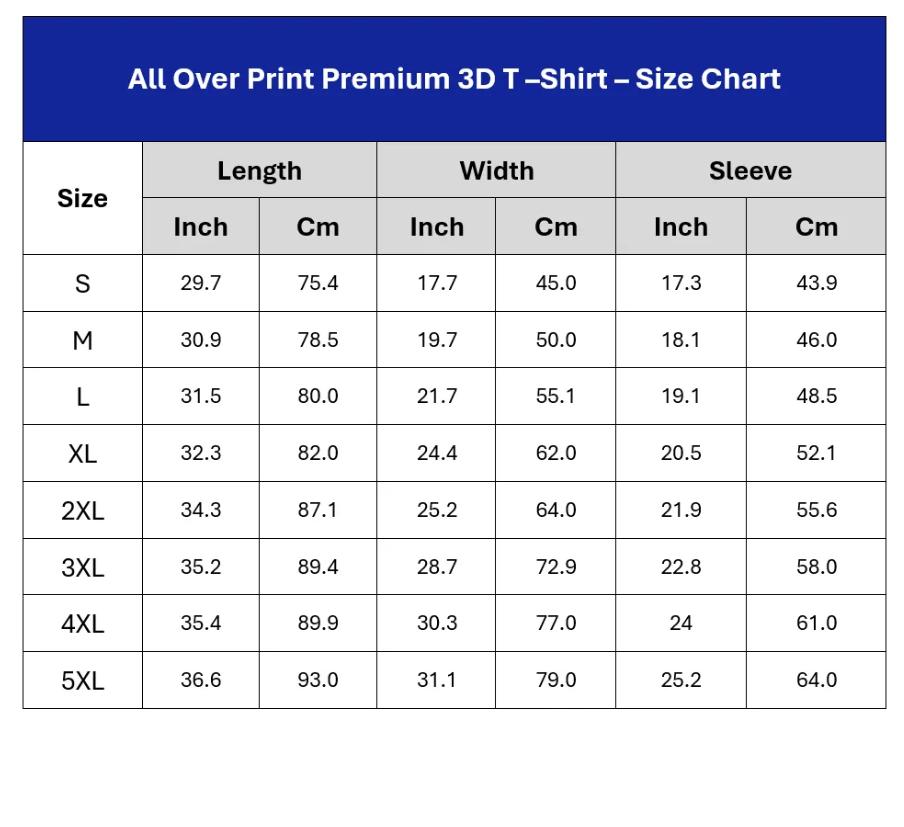904x827 pixels.
Task: Select the Size column header
Action: point(82,198)
